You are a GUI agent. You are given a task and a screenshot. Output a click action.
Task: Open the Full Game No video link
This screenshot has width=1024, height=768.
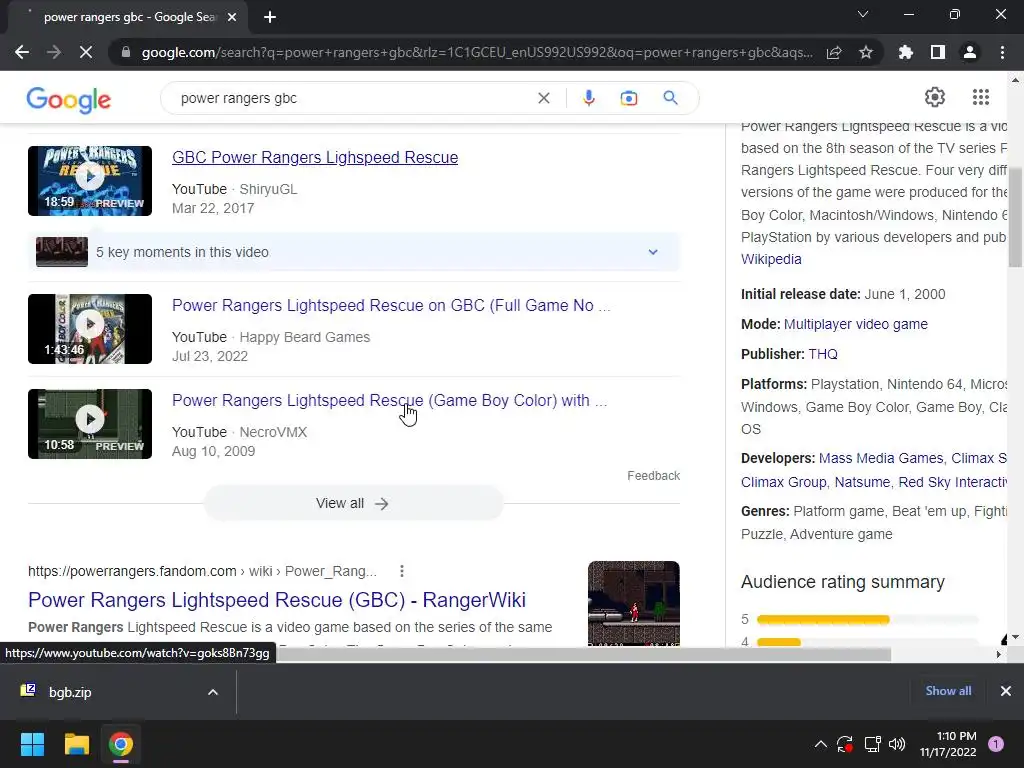pyautogui.click(x=391, y=305)
